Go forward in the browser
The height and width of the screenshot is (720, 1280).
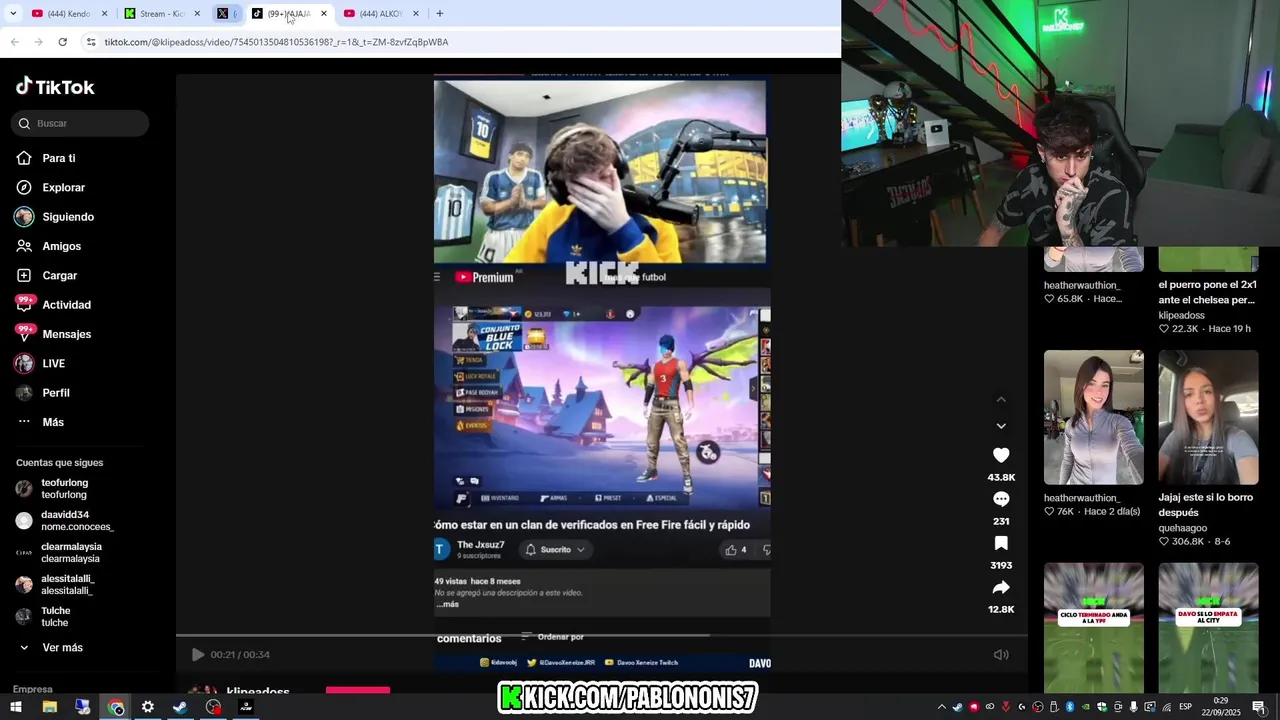pyautogui.click(x=38, y=42)
